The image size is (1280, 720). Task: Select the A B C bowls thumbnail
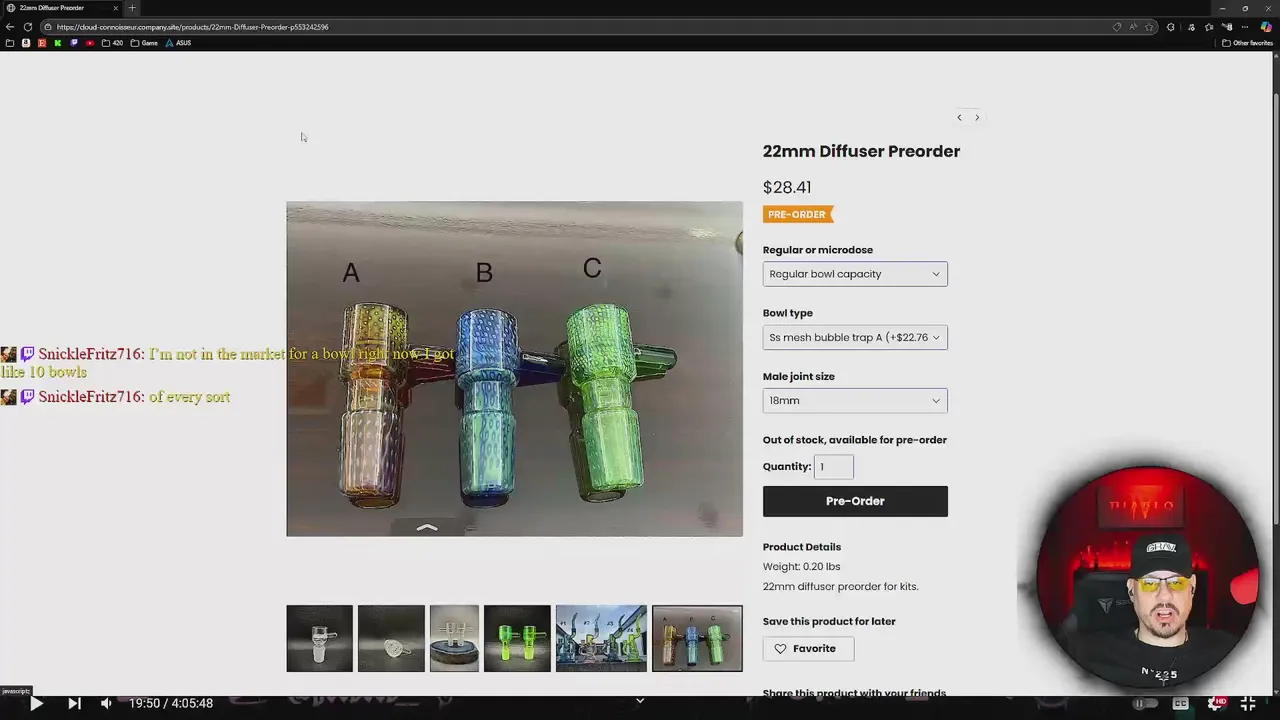click(697, 638)
